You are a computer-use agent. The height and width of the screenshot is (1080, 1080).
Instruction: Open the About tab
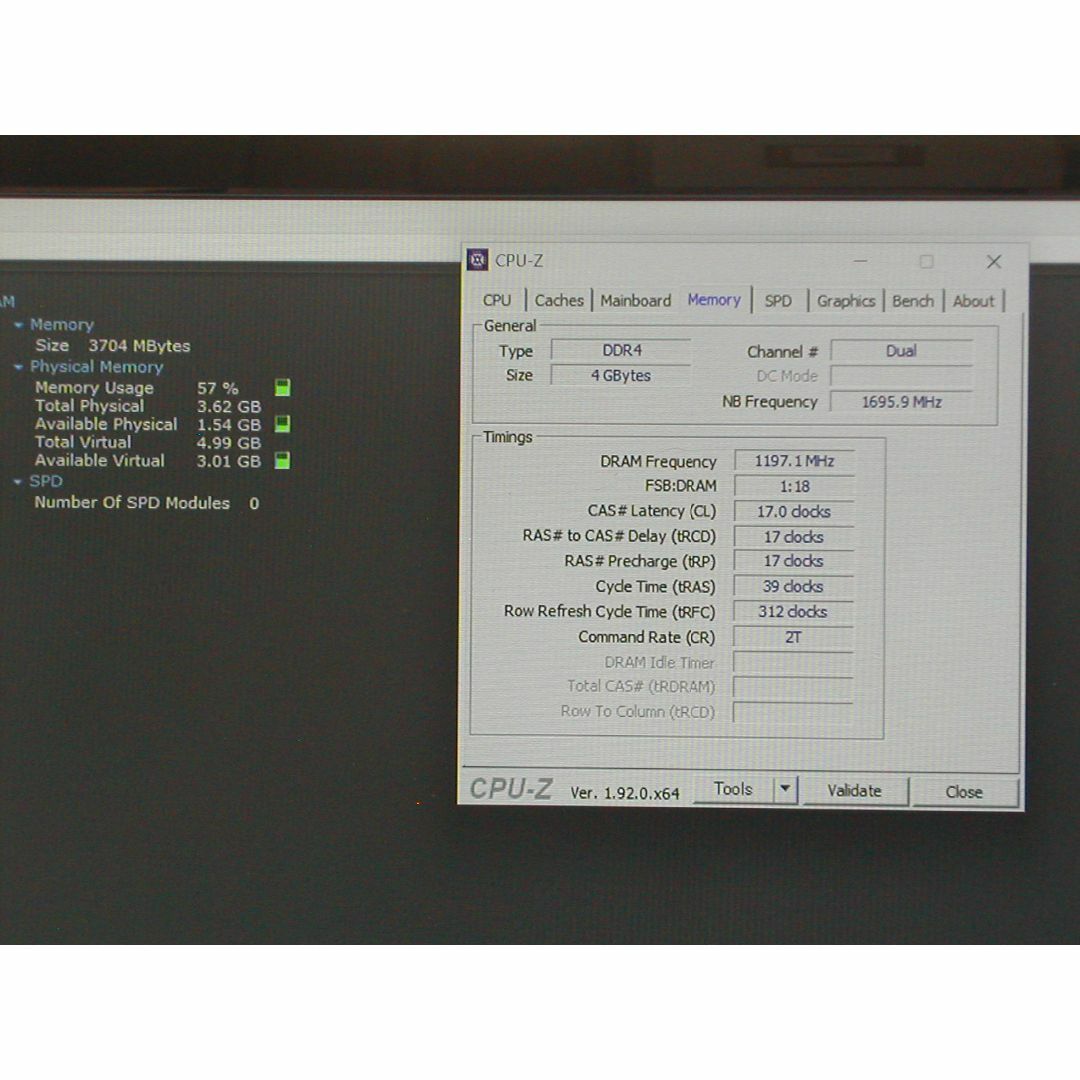973,301
